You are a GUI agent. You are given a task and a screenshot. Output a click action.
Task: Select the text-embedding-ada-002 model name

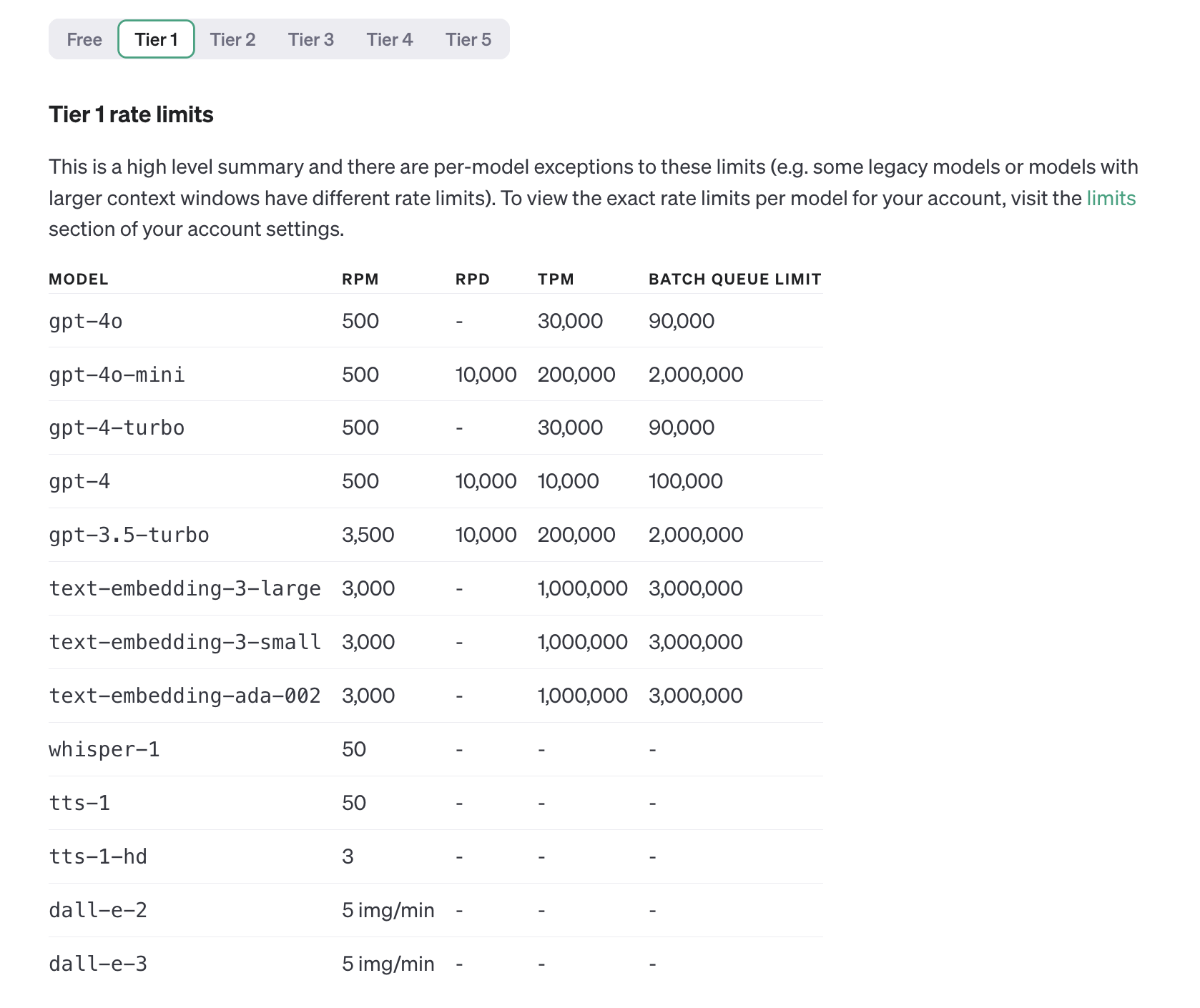point(185,696)
